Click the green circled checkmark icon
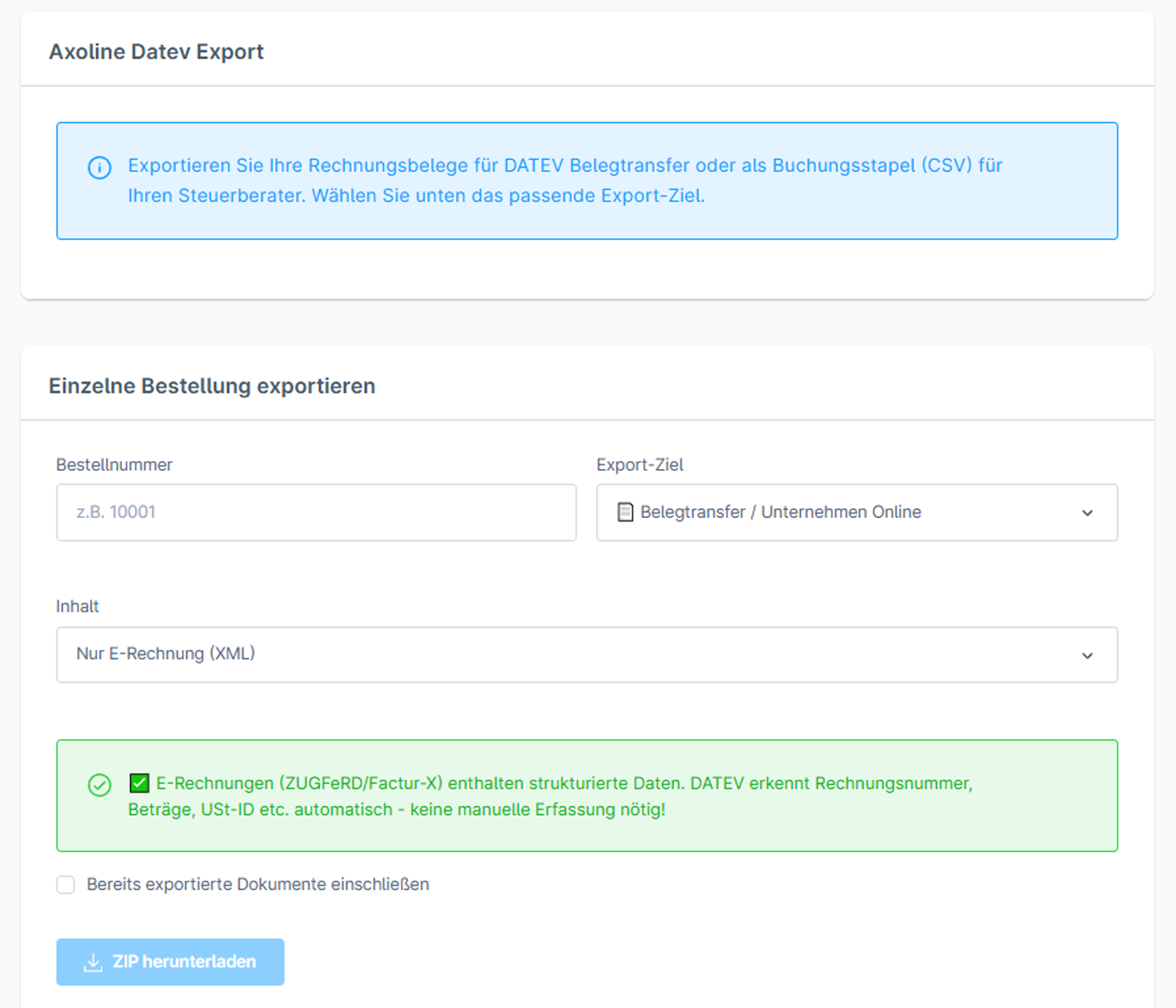 tap(99, 784)
